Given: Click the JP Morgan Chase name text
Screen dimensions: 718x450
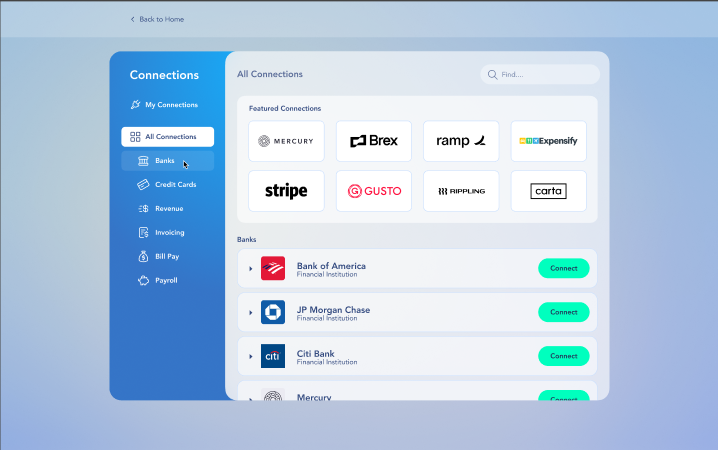Looking at the screenshot, I should point(333,310).
